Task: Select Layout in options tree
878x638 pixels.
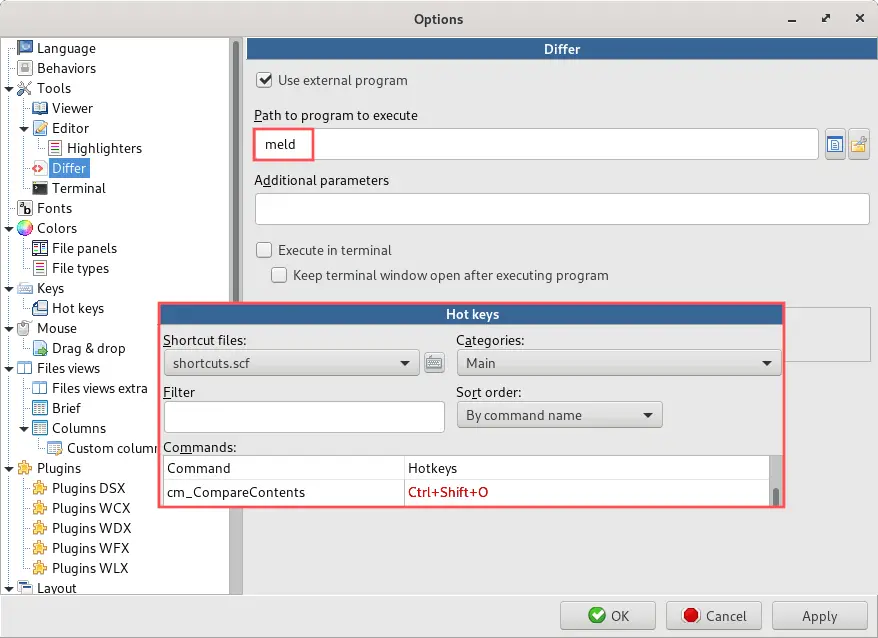Action: pyautogui.click(x=57, y=588)
